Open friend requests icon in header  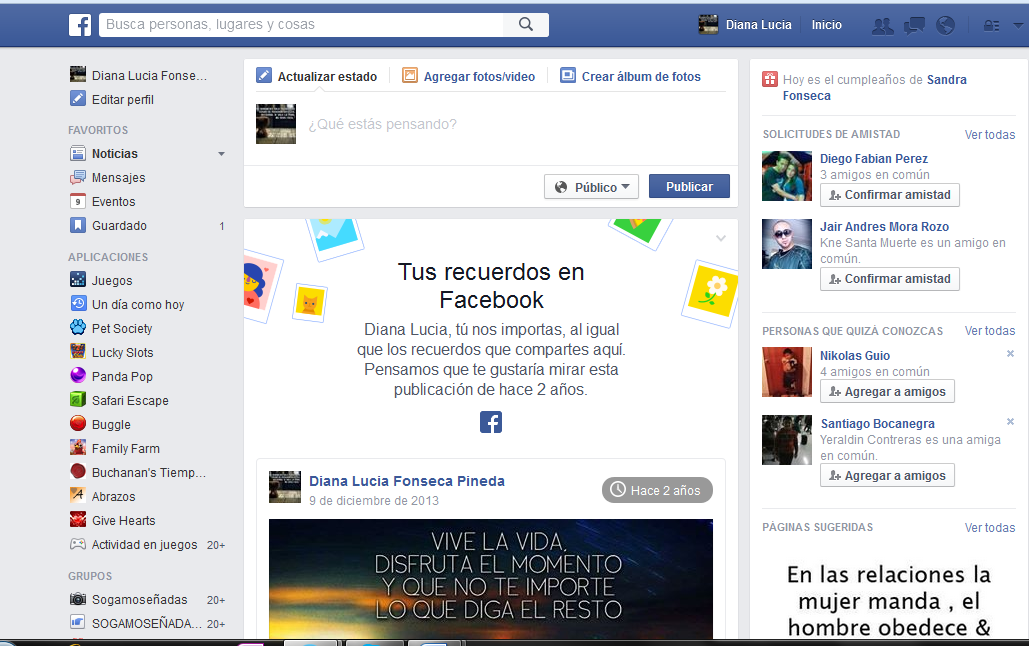(x=882, y=26)
